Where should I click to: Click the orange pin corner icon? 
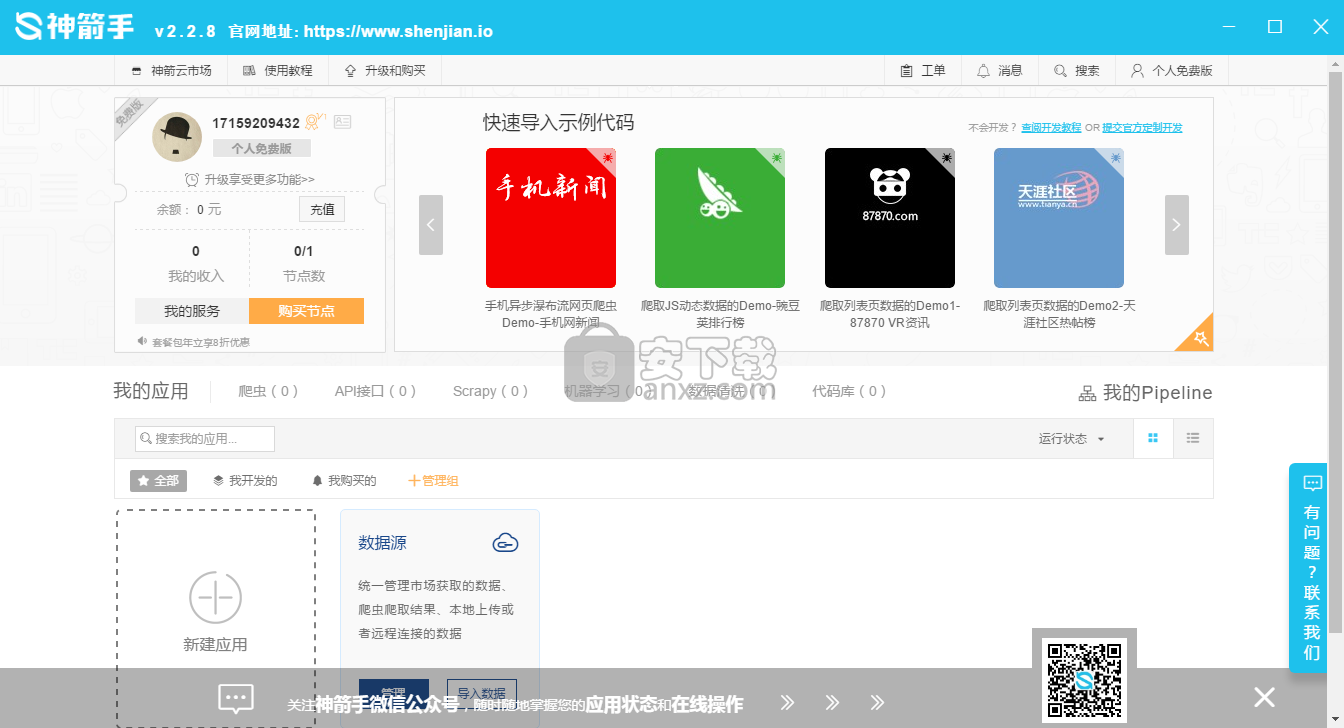click(1200, 339)
